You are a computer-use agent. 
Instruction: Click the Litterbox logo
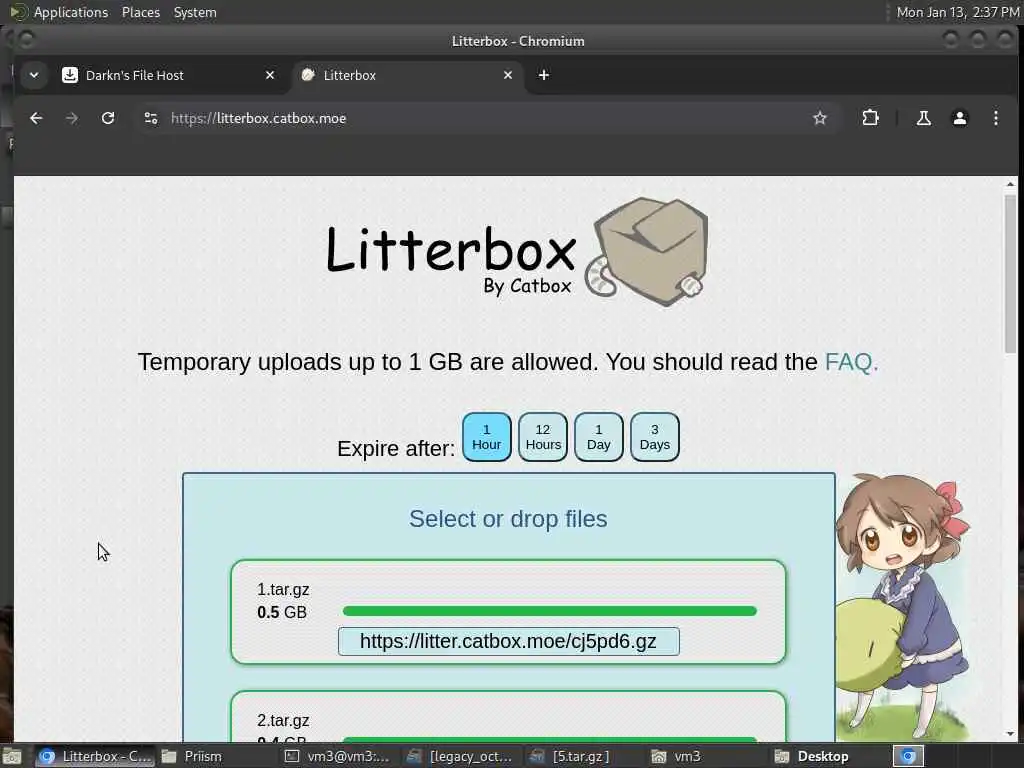(517, 253)
